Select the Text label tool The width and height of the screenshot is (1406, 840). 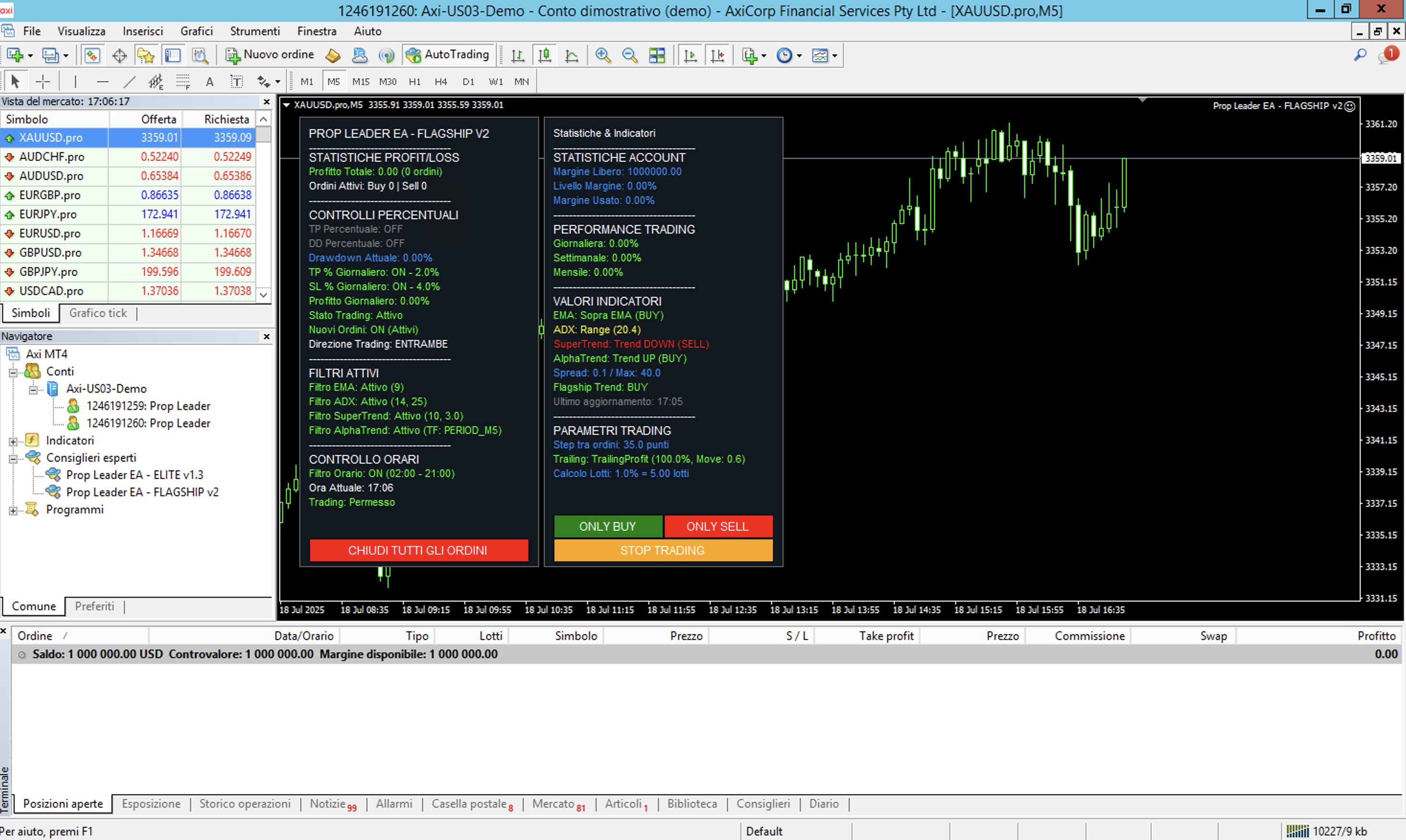(236, 82)
